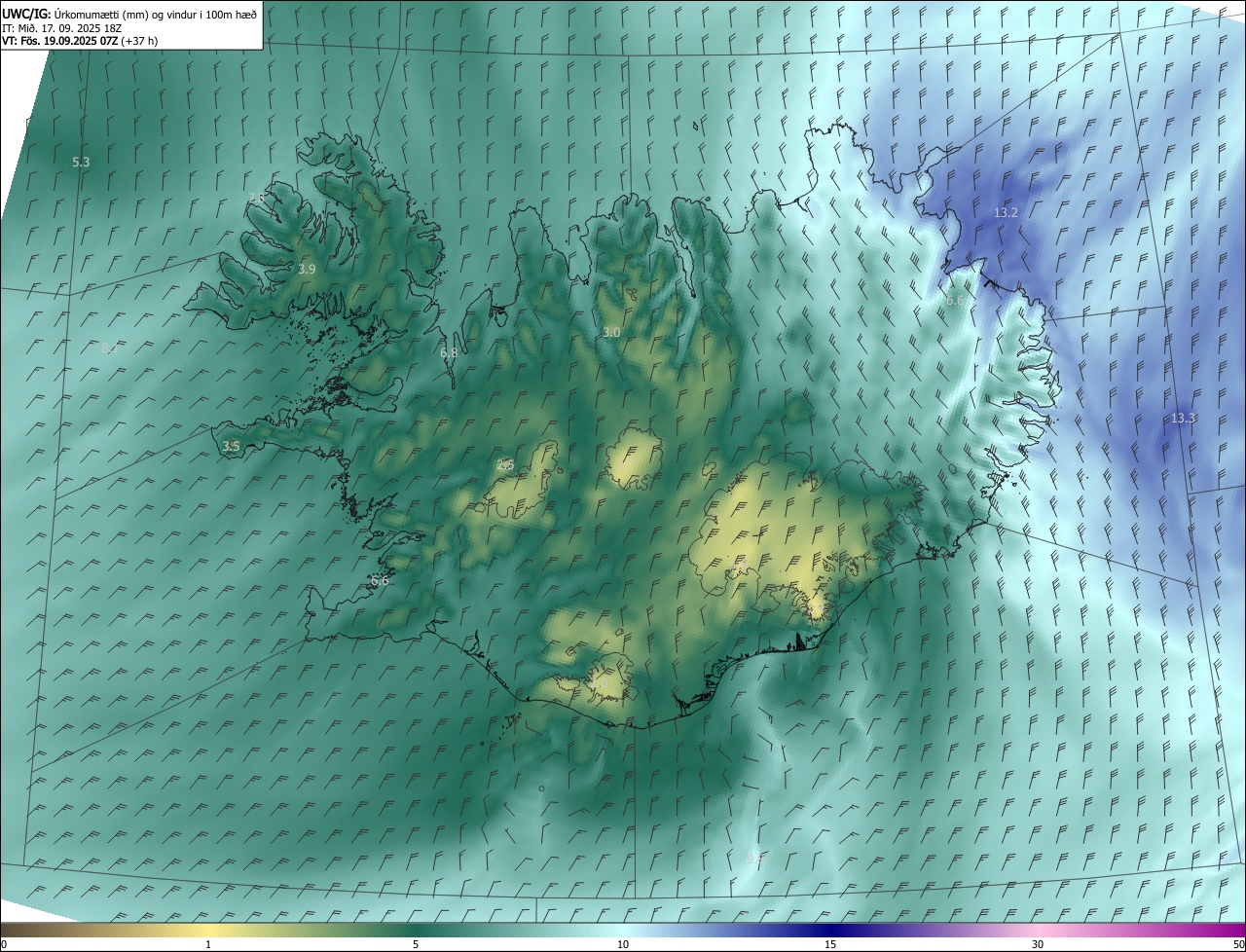1246x952 pixels.
Task: Click the 13.3 value label east of Iceland
Action: pos(1183,418)
